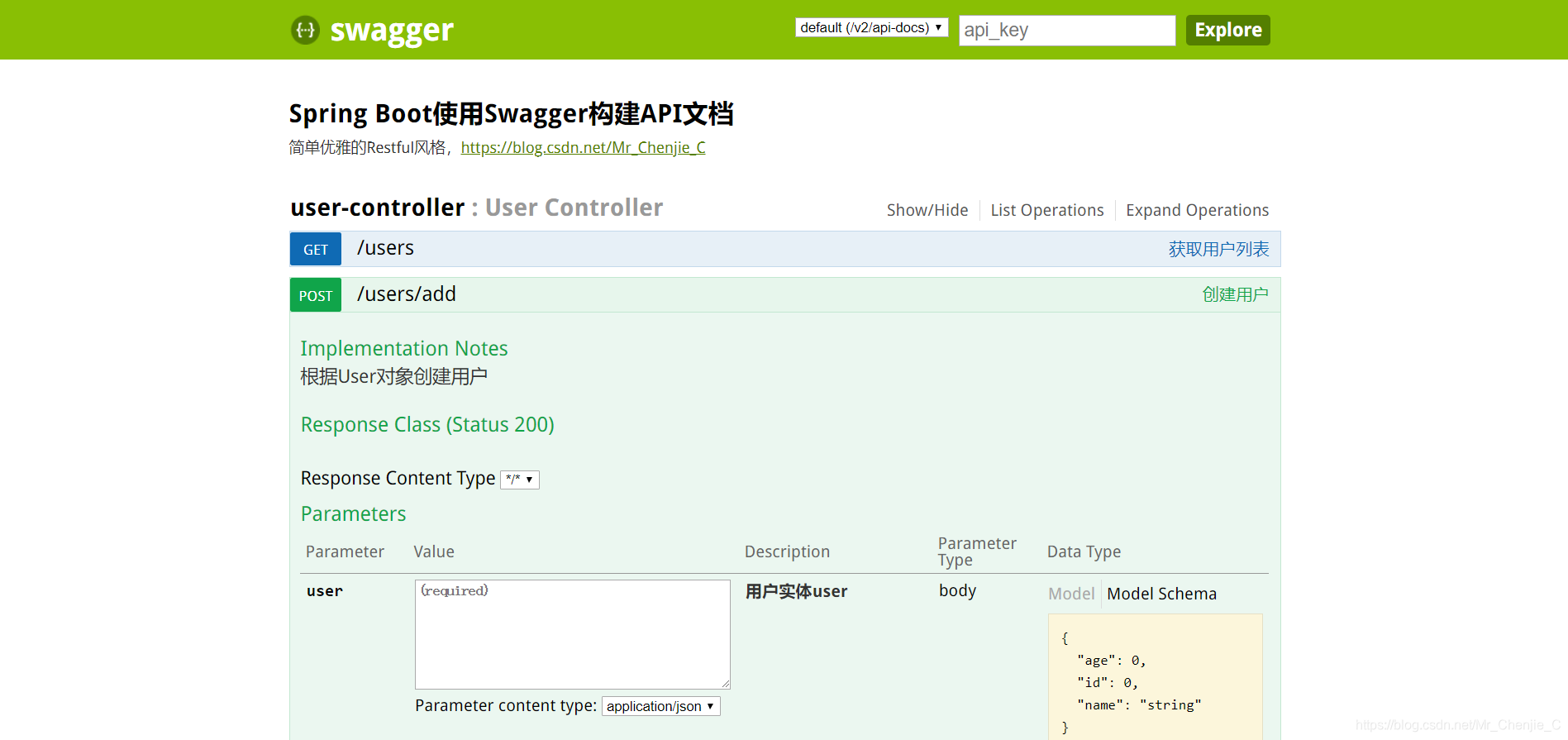Open the Parameter content type dropdown
Screen dimensions: 1568x740
click(660, 706)
